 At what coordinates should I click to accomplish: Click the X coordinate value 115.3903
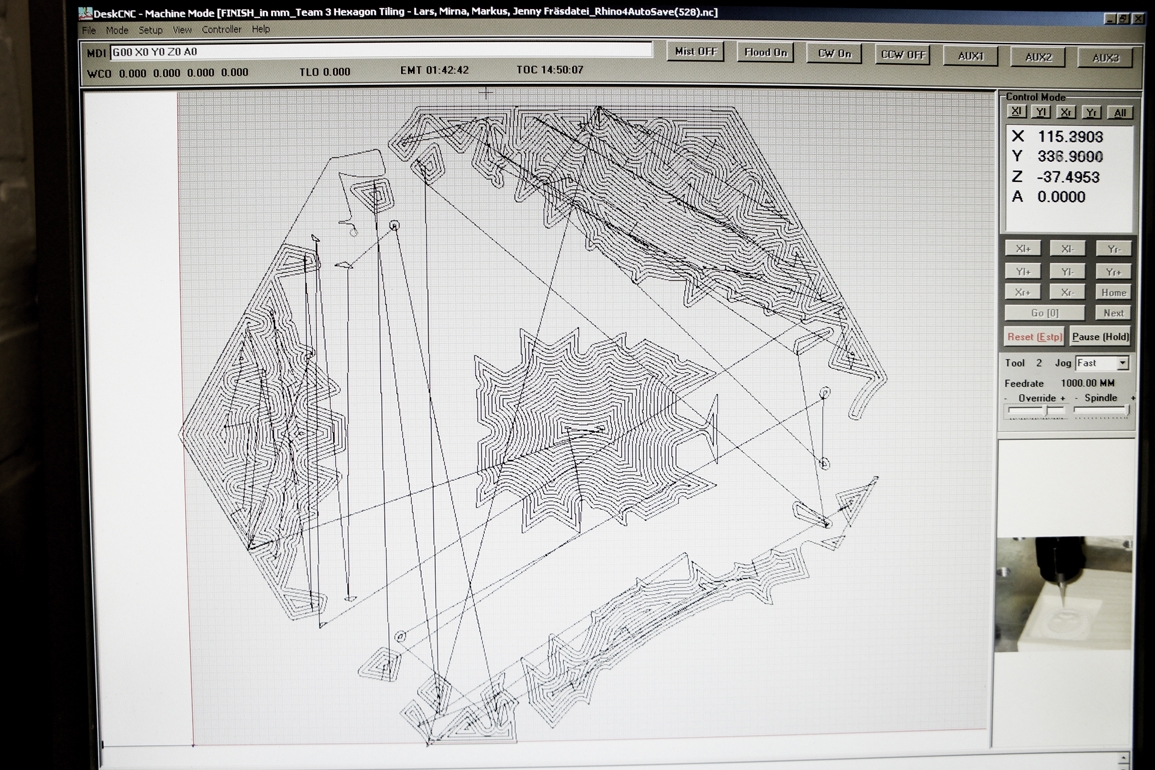(1070, 136)
